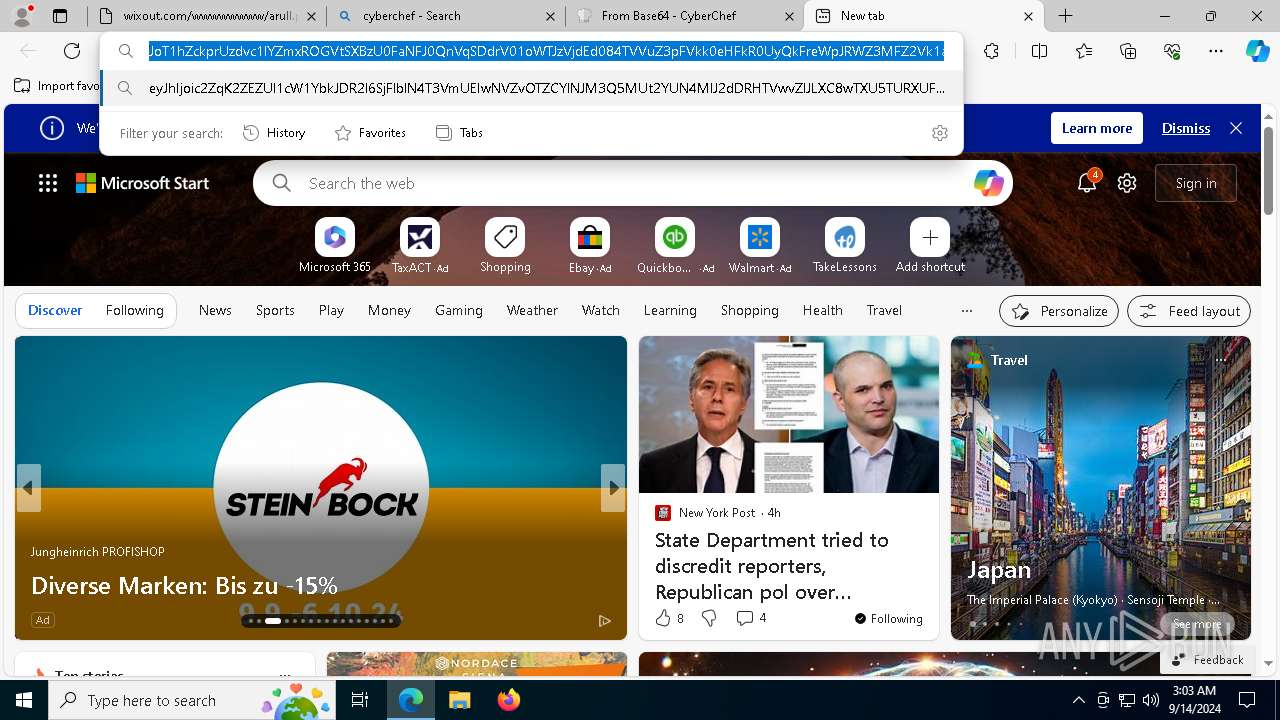Click Copilot icon in web search box
This screenshot has height=720, width=1280.
click(988, 183)
